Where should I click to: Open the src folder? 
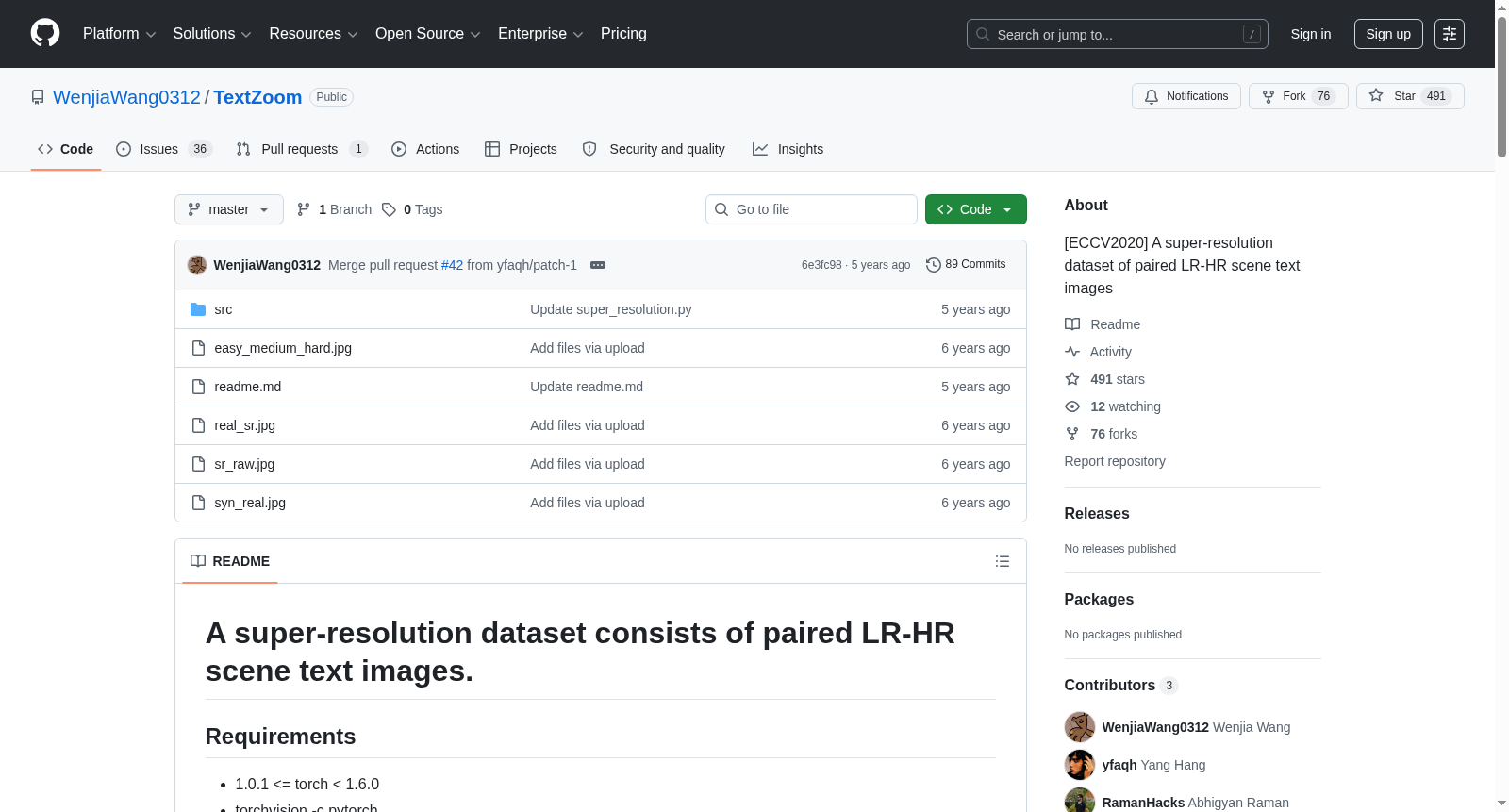coord(224,309)
